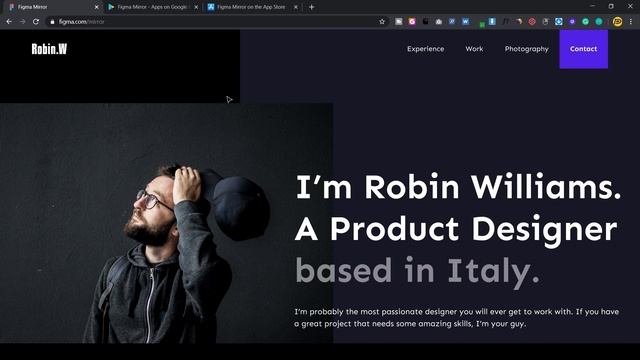Switch to Figma Mirror on the App Store tab
Image resolution: width=640 pixels, height=360 pixels.
pyautogui.click(x=251, y=7)
